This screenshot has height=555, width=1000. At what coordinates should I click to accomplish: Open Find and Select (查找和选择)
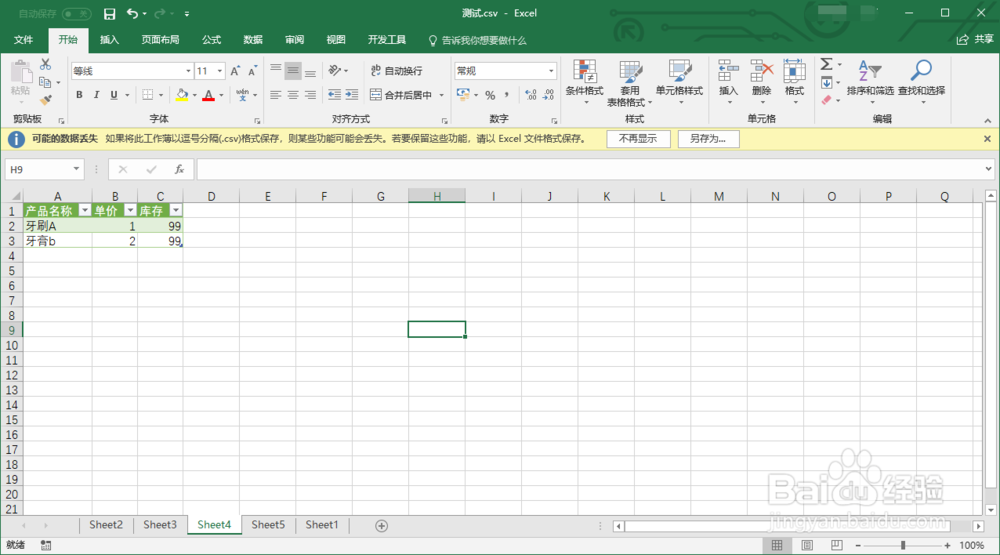click(x=921, y=82)
